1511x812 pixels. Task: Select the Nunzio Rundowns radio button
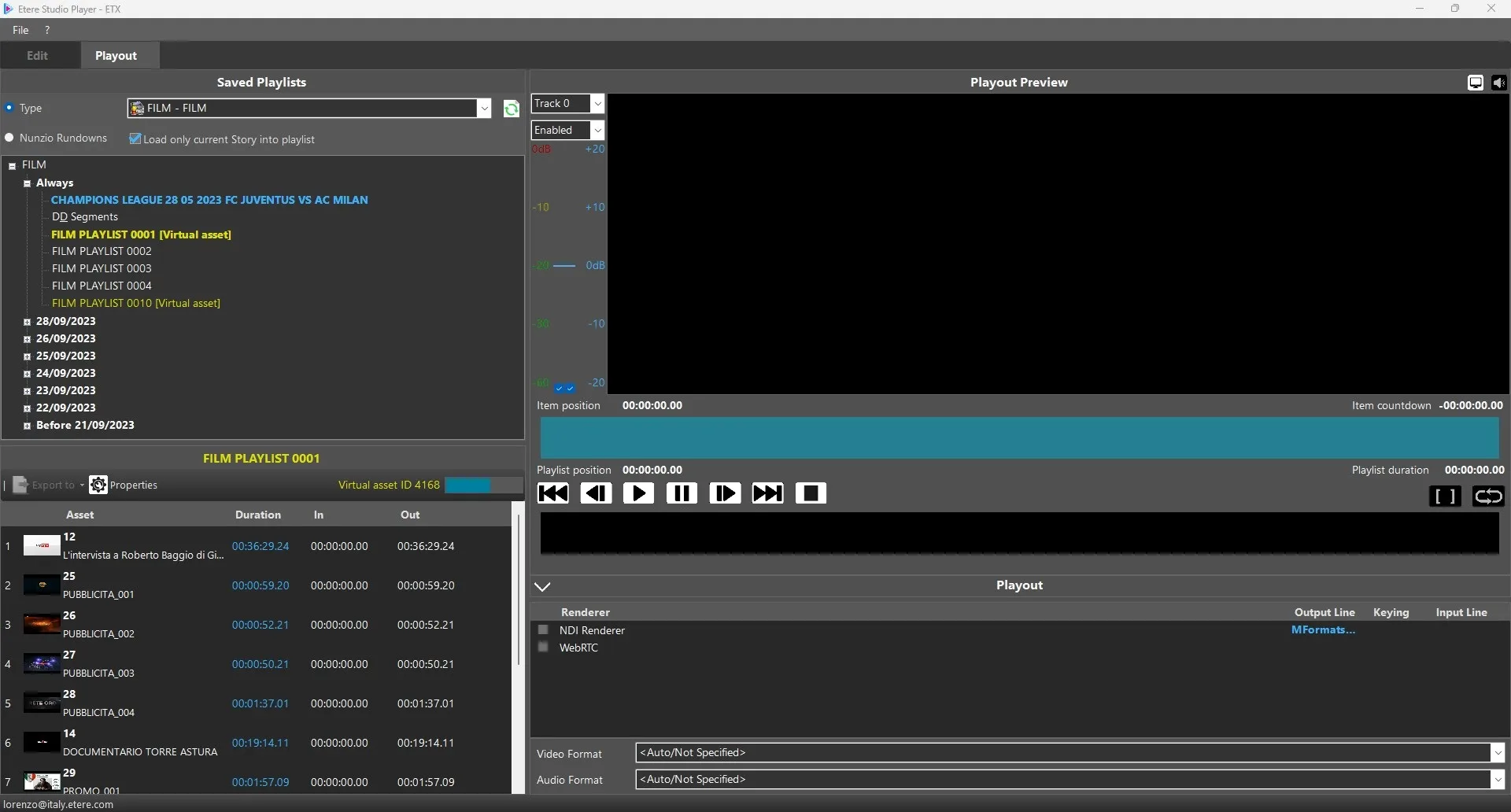[10, 138]
